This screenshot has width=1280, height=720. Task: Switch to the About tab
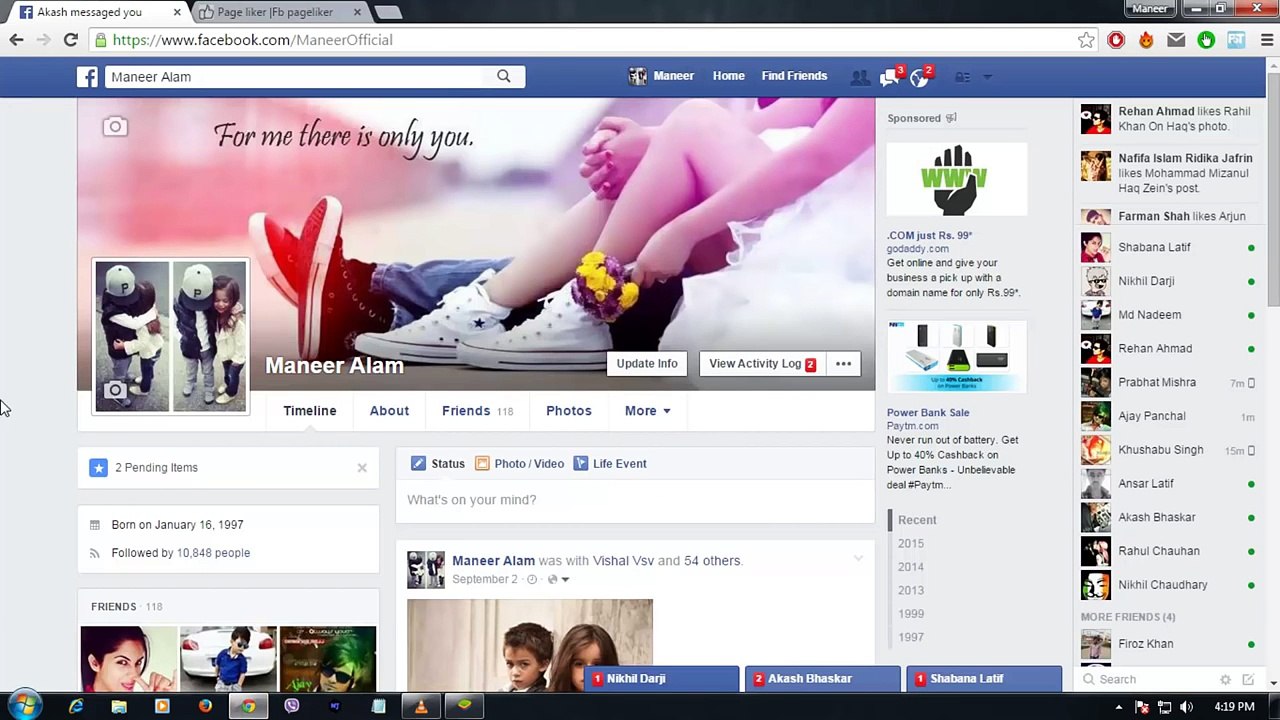(389, 411)
